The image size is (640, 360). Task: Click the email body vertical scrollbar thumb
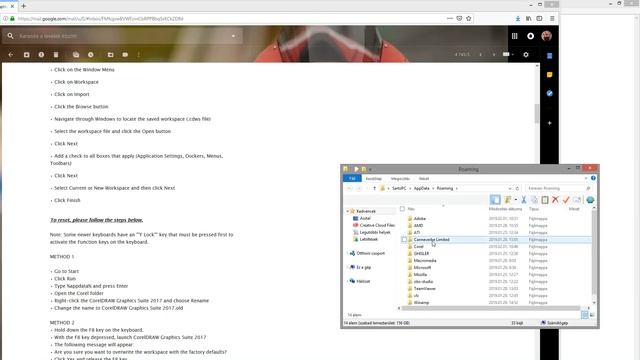pos(537,113)
